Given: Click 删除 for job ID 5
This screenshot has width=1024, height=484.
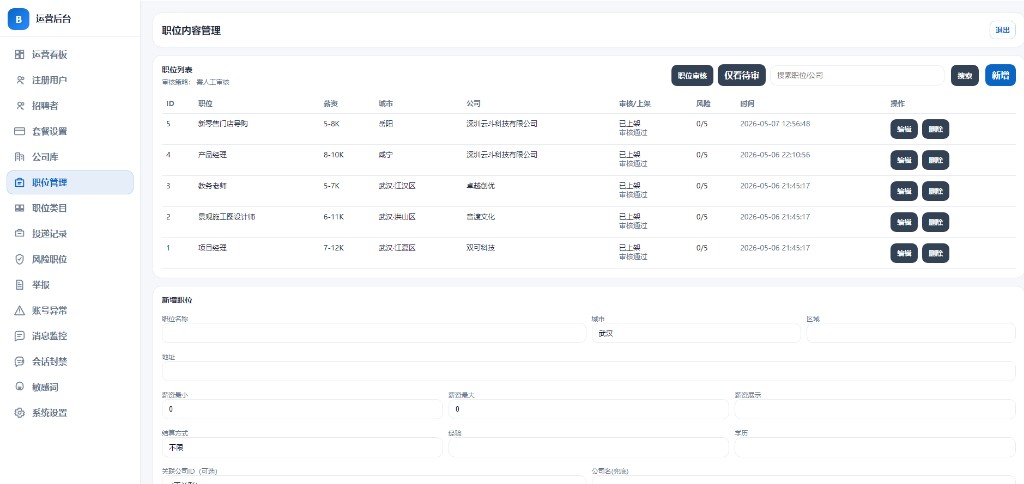Looking at the screenshot, I should (x=935, y=129).
